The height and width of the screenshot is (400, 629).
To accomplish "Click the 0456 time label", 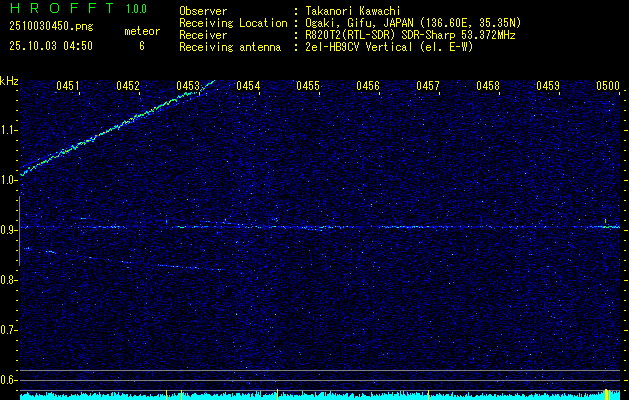I will (x=368, y=85).
